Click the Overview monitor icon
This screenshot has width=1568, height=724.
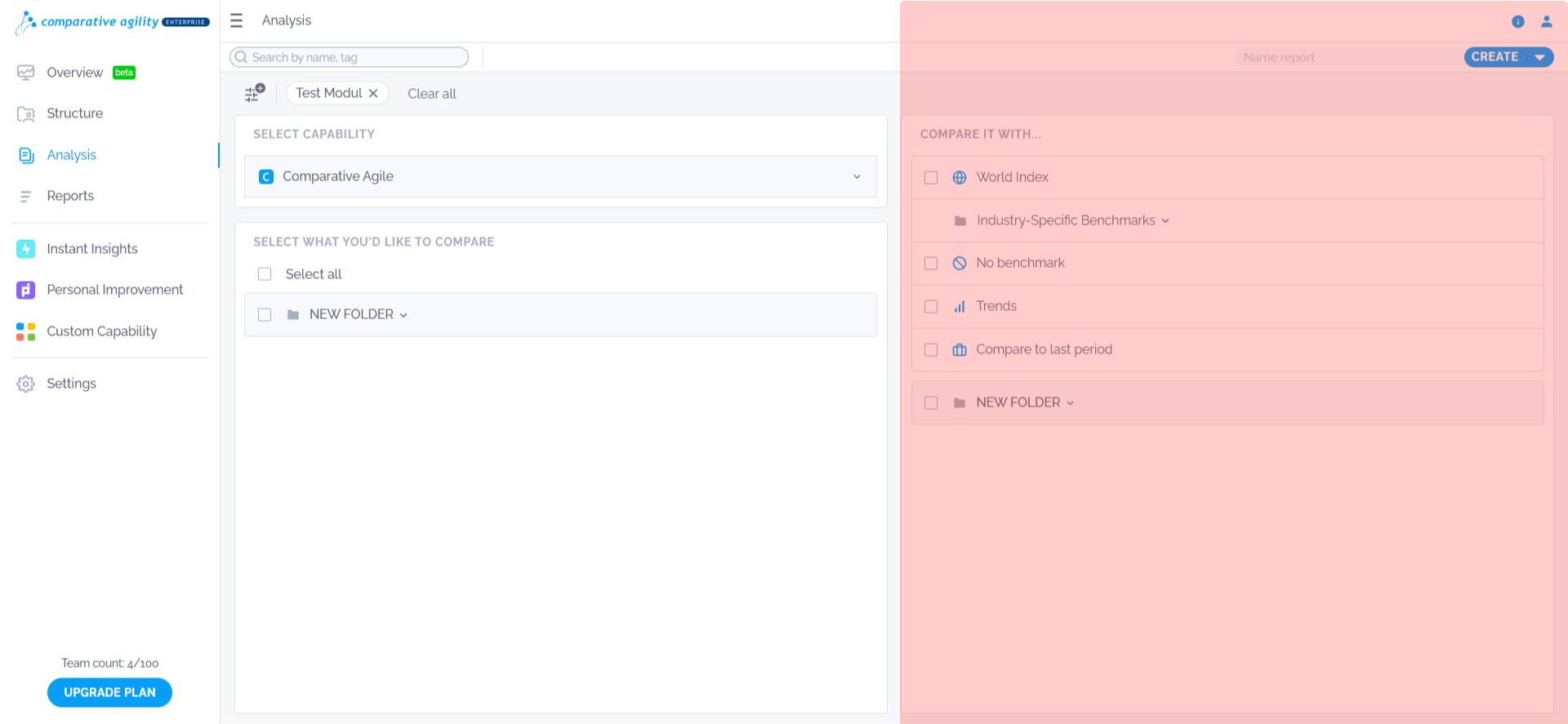click(x=25, y=73)
